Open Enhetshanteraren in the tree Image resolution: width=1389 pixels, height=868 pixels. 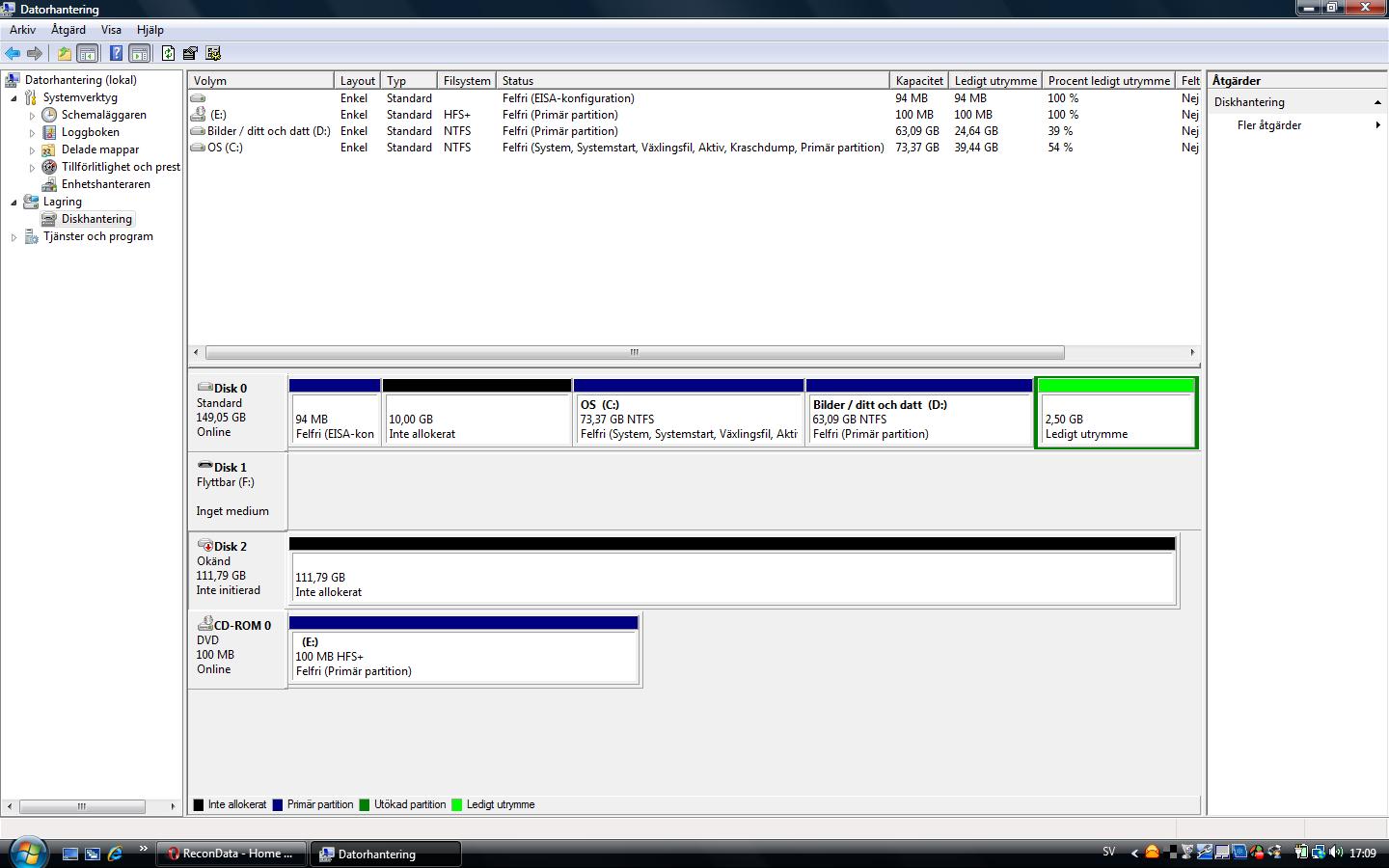point(105,184)
